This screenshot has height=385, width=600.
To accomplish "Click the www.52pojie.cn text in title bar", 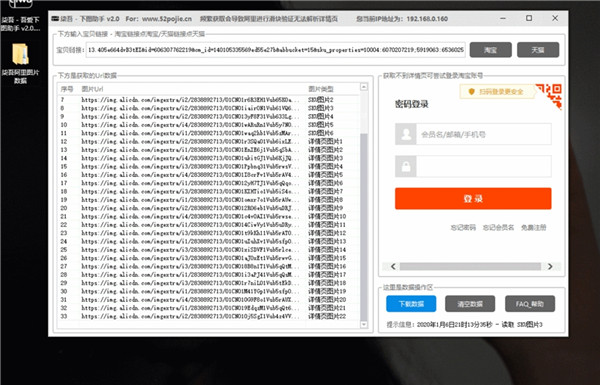I will click(x=167, y=19).
